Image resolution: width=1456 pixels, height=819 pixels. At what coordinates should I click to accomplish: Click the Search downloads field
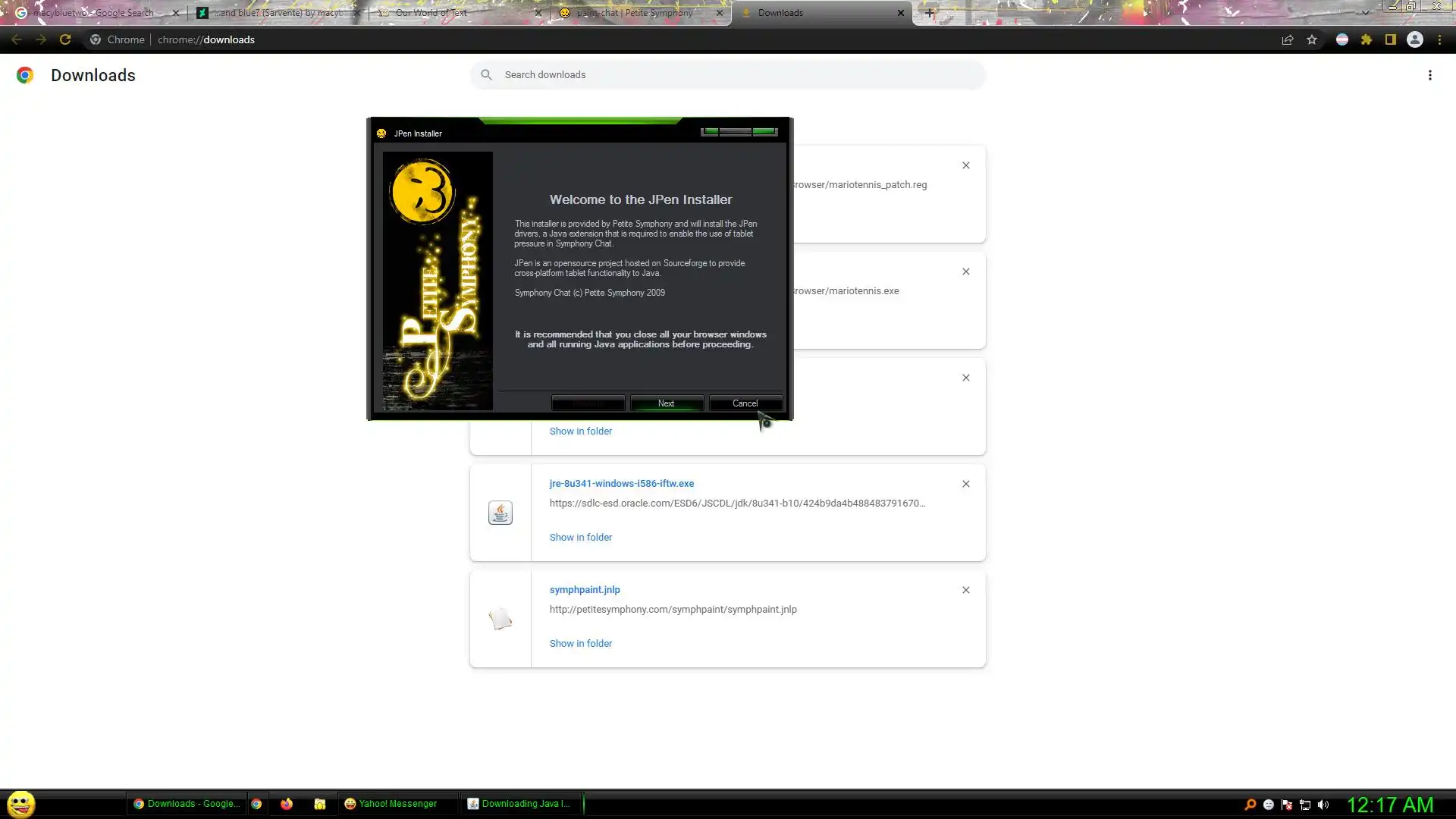(x=728, y=75)
